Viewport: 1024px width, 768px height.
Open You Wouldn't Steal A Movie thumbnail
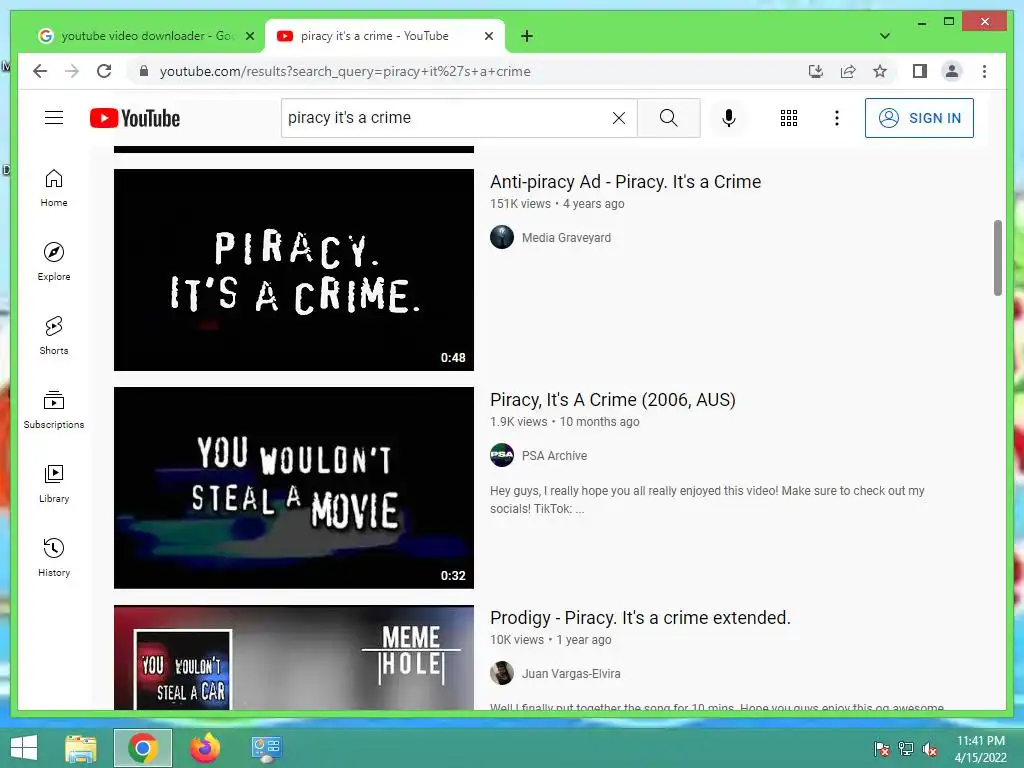[293, 488]
